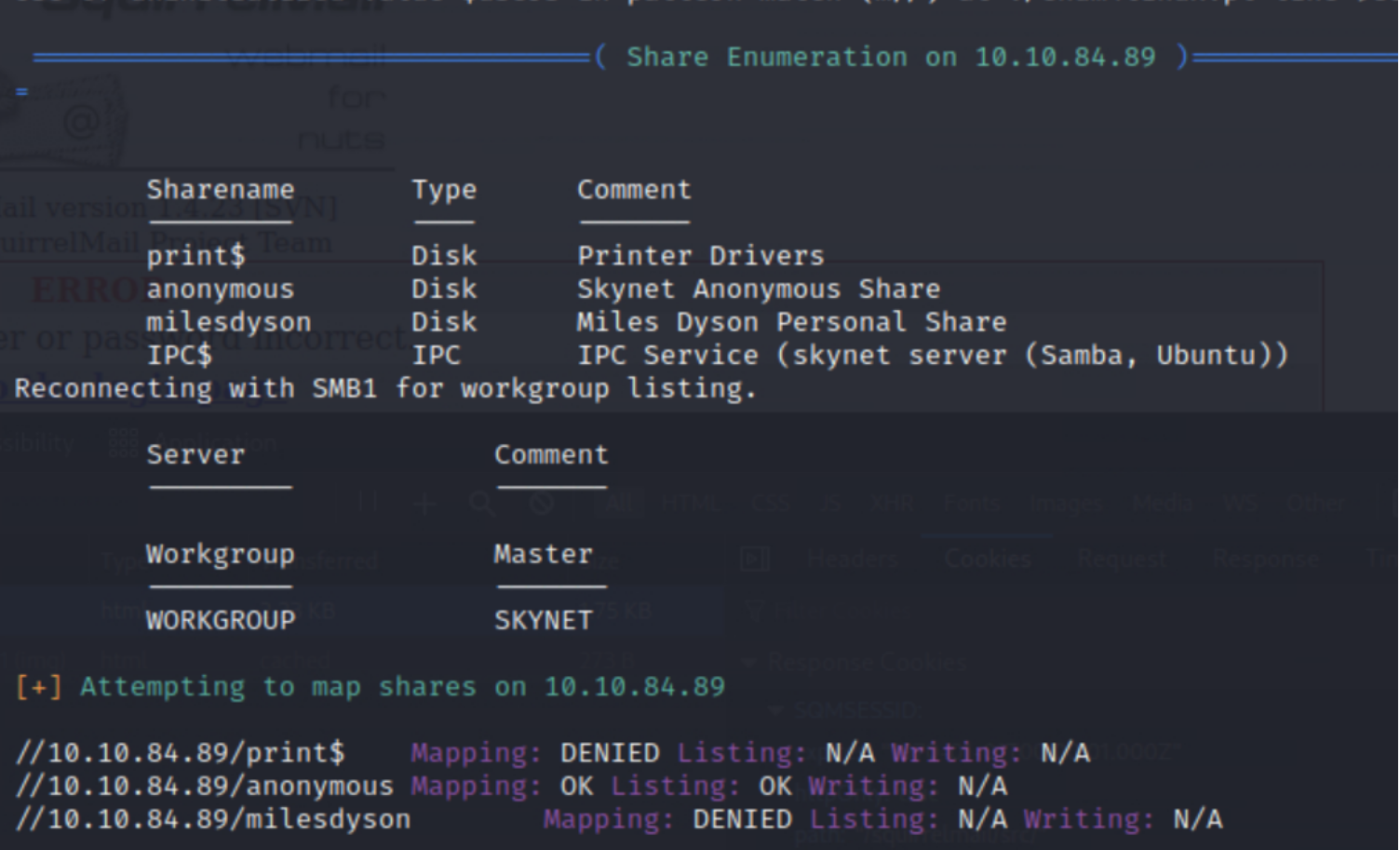1400x850 pixels.
Task: Click the Application grid icon
Action: 124,443
